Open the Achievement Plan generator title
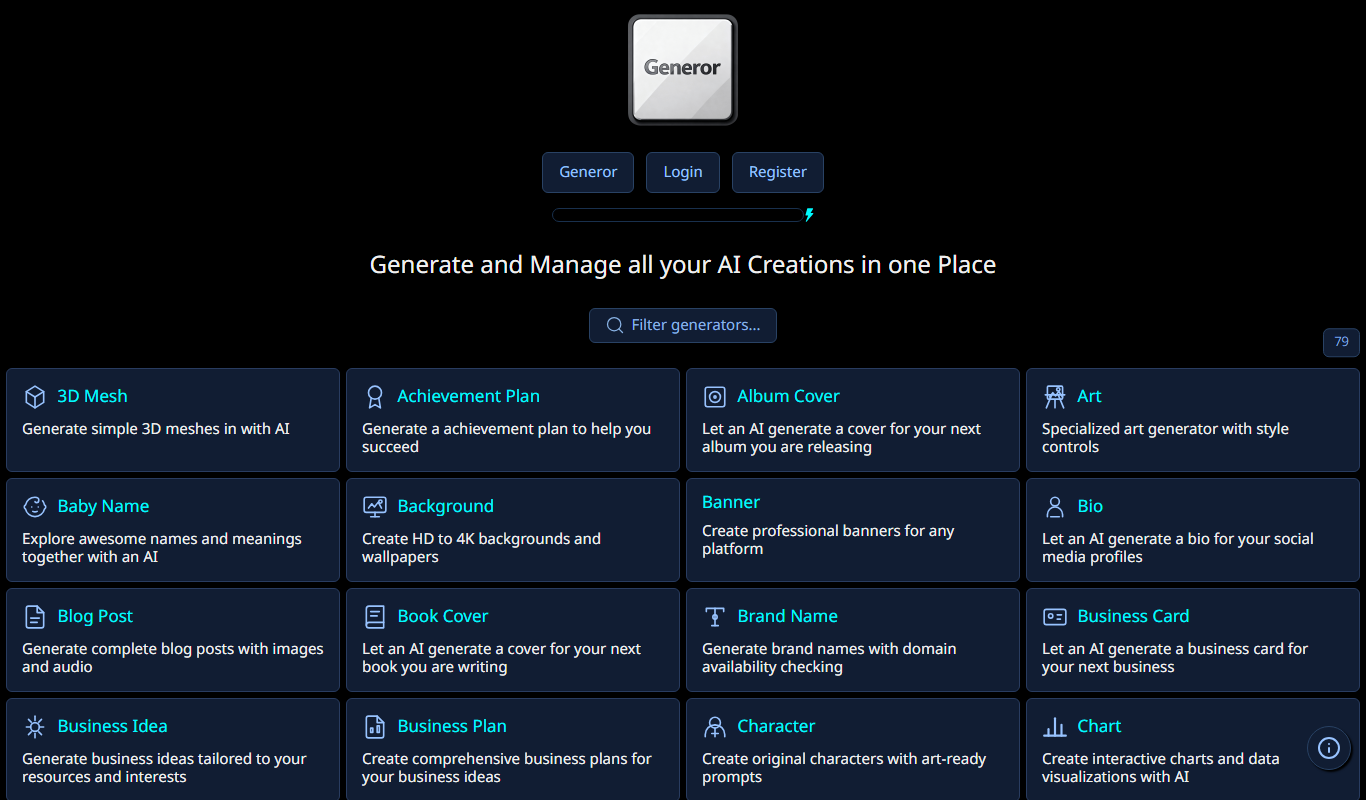 point(468,396)
